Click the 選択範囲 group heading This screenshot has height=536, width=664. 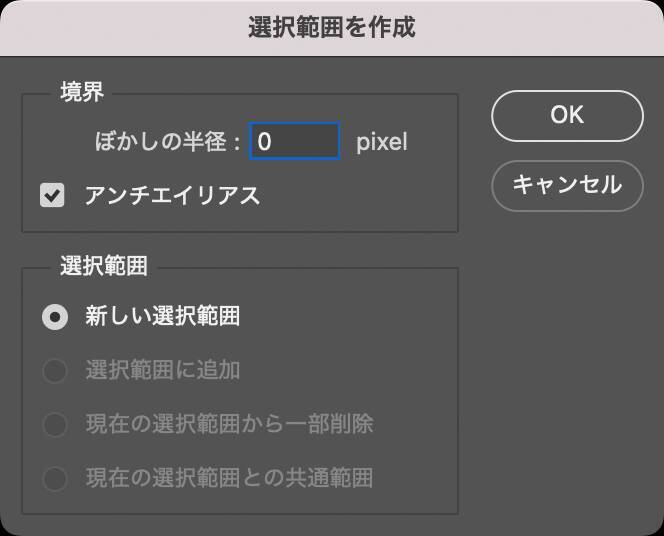tap(104, 266)
